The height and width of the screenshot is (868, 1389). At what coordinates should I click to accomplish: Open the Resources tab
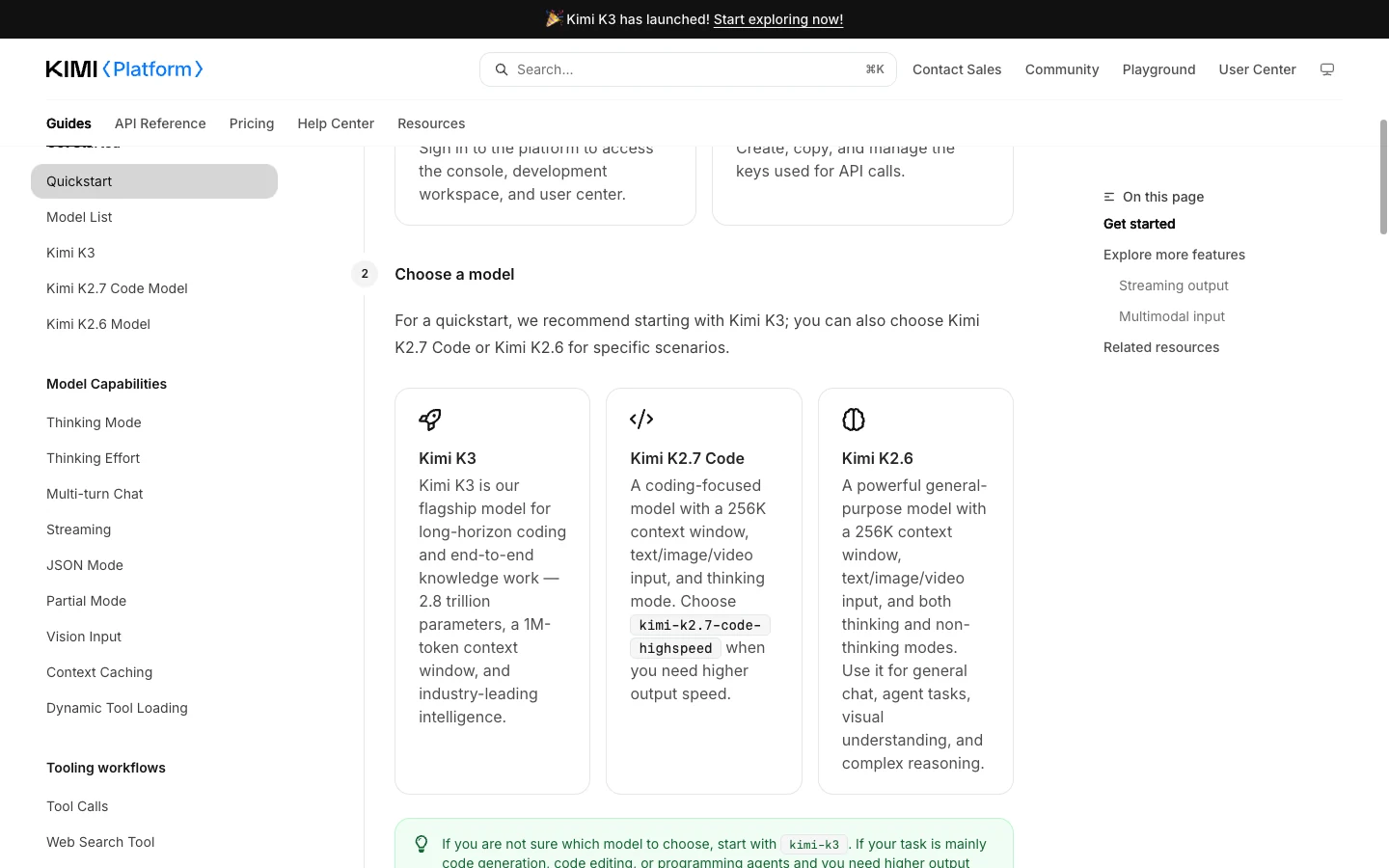coord(431,123)
